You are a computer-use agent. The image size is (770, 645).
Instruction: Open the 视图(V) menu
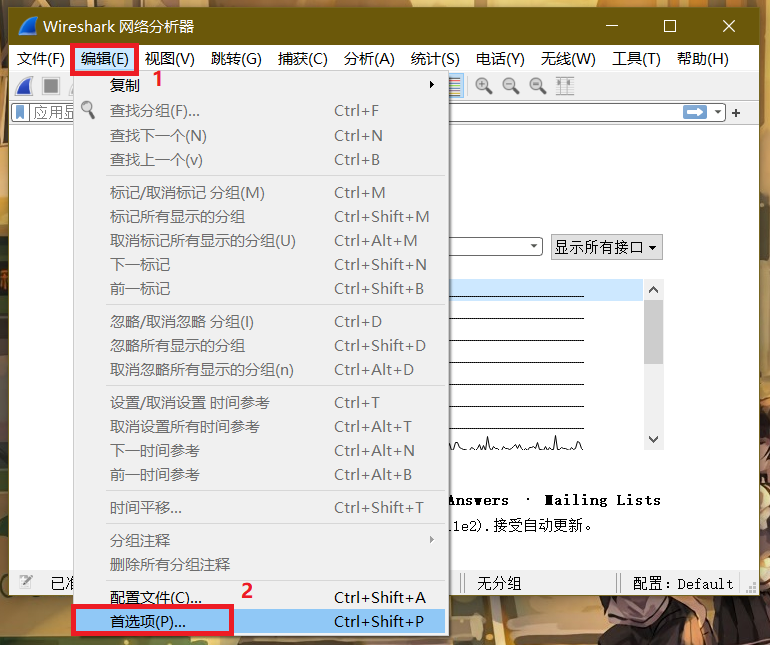169,59
